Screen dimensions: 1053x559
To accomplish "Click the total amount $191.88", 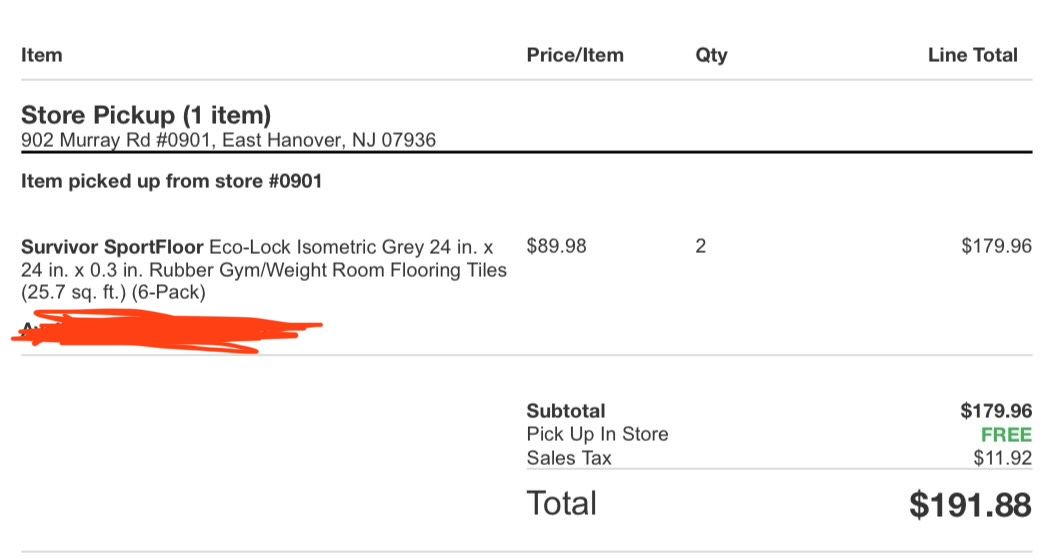I will pos(969,505).
